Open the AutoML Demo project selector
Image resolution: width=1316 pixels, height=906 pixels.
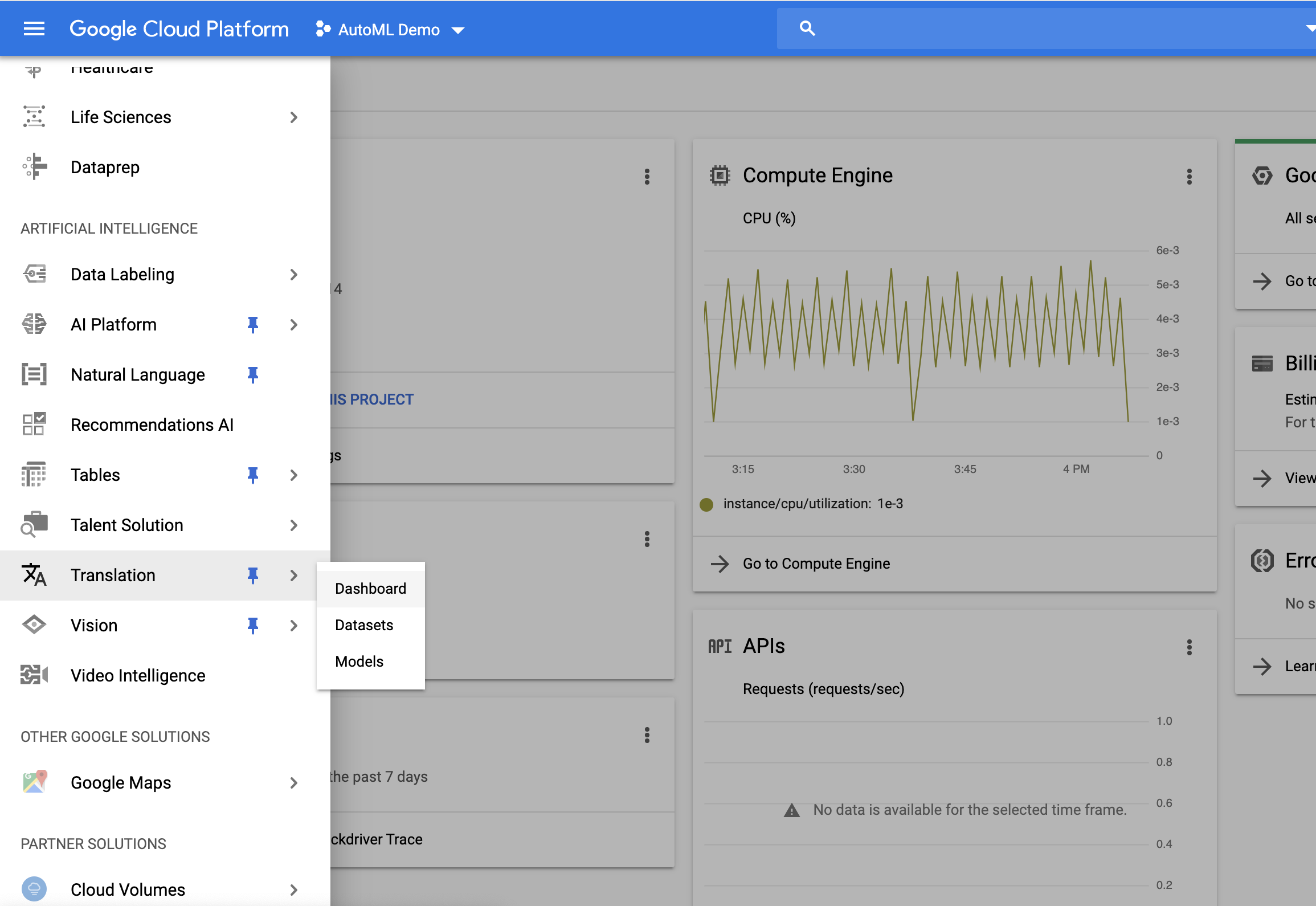click(x=390, y=29)
